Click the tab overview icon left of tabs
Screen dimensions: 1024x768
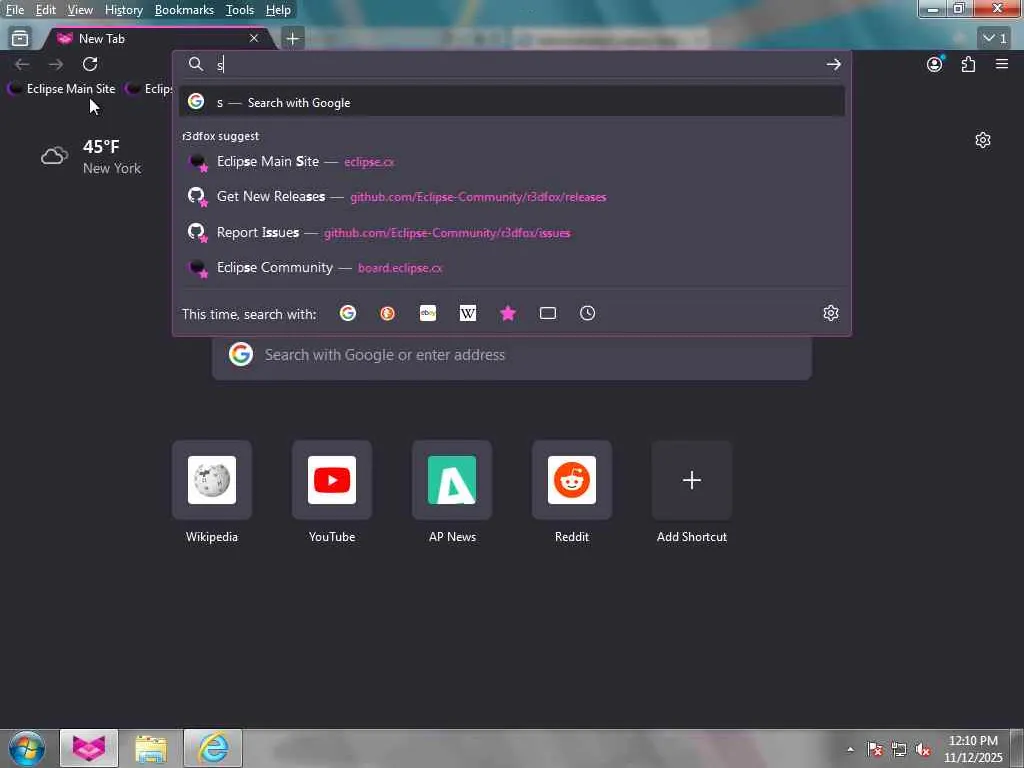tap(20, 39)
